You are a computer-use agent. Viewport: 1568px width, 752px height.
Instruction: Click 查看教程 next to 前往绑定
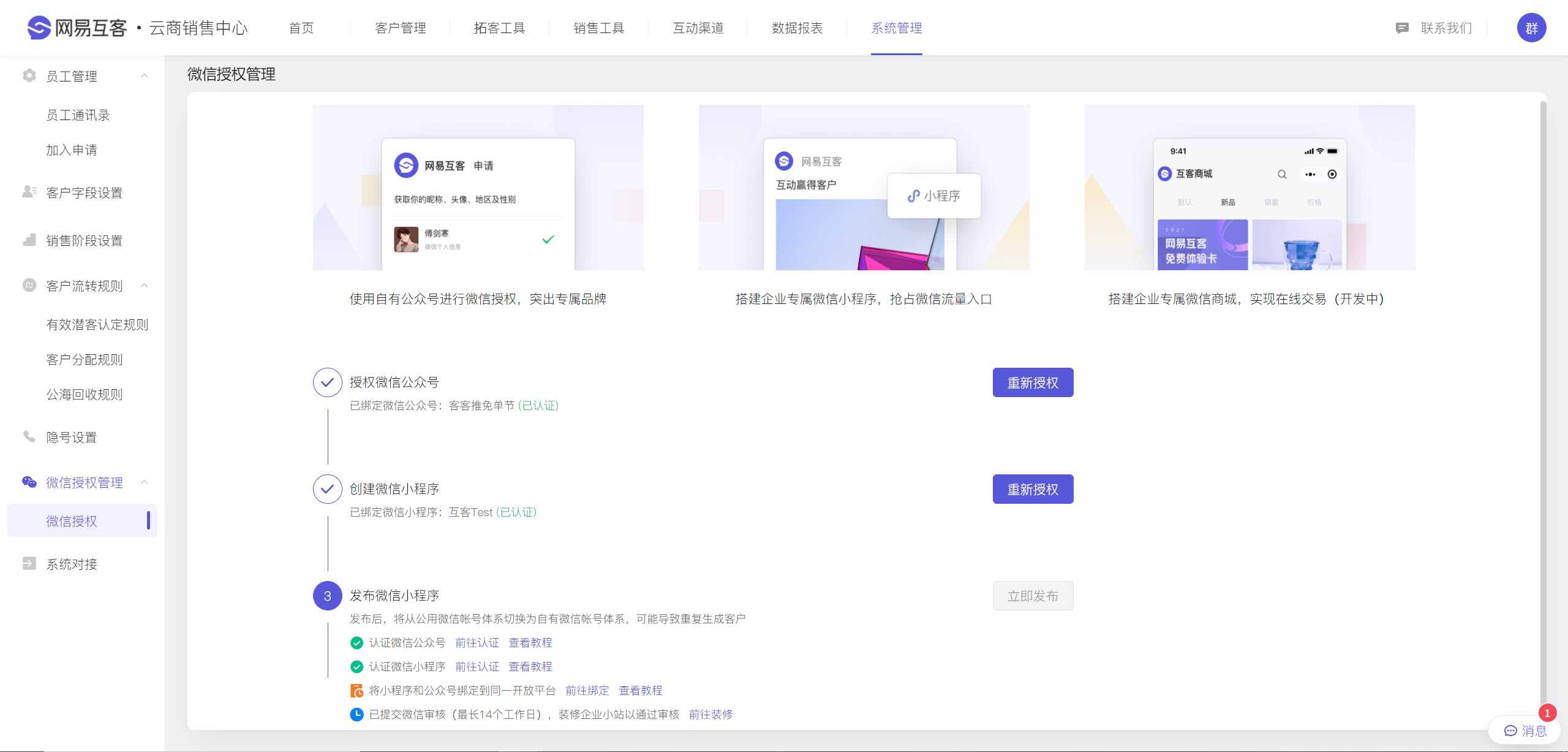[641, 691]
